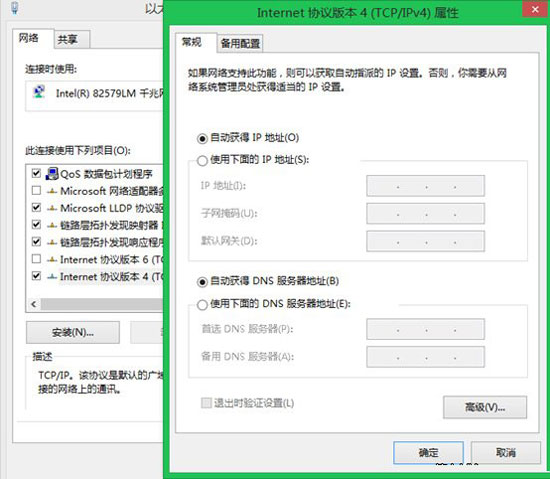Close the TCP/IPv4 properties dialog

tap(535, 9)
